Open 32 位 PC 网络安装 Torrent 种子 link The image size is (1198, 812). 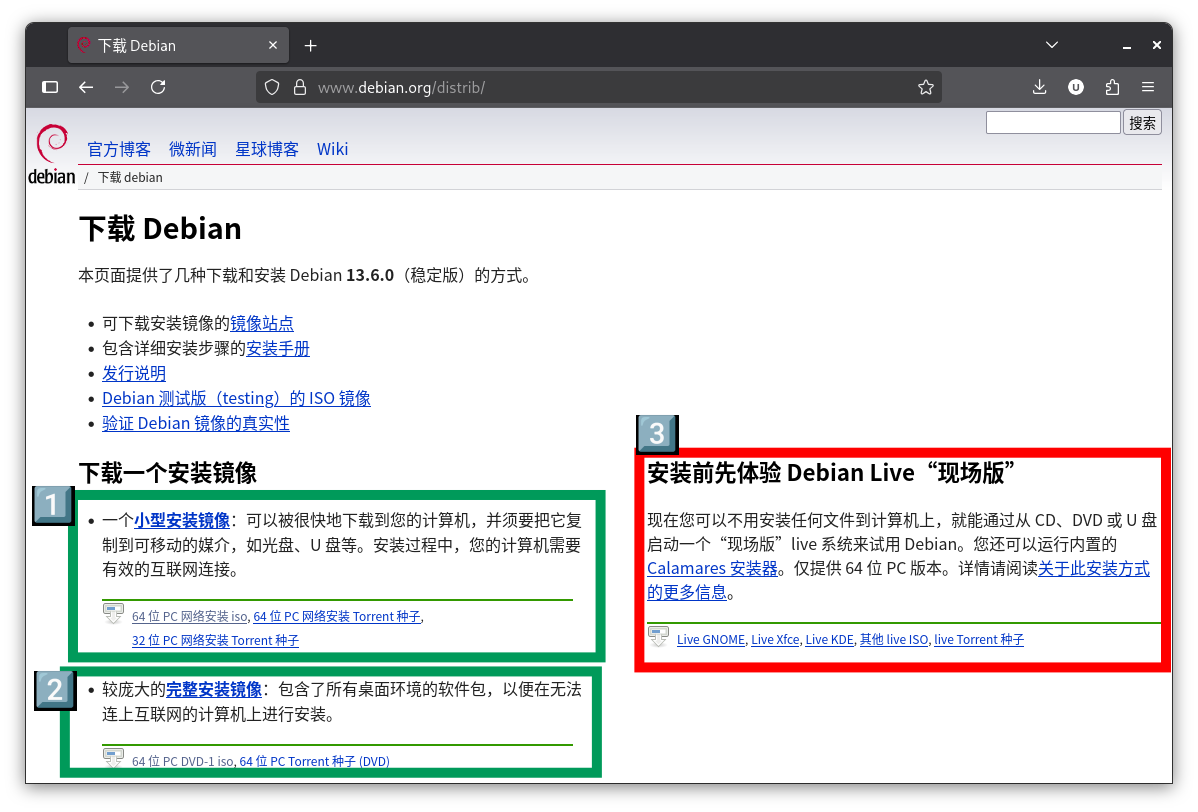click(215, 640)
